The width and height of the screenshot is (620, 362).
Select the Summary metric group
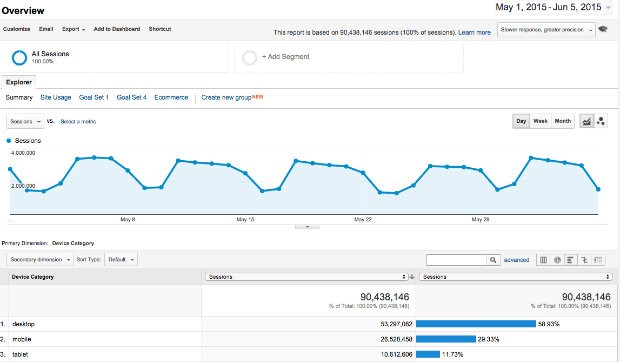click(x=19, y=97)
